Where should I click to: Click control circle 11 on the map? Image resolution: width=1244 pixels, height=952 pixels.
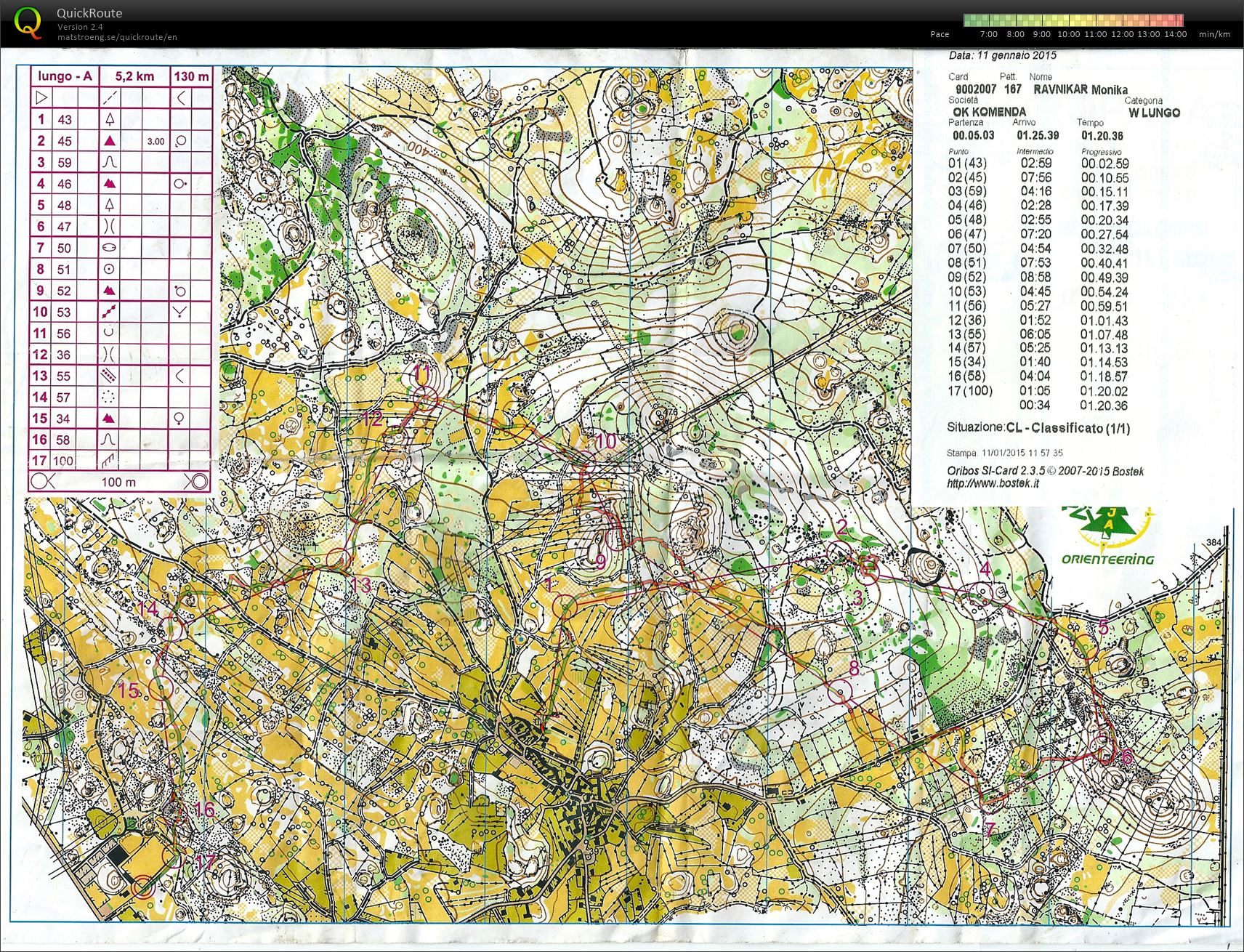click(x=426, y=398)
